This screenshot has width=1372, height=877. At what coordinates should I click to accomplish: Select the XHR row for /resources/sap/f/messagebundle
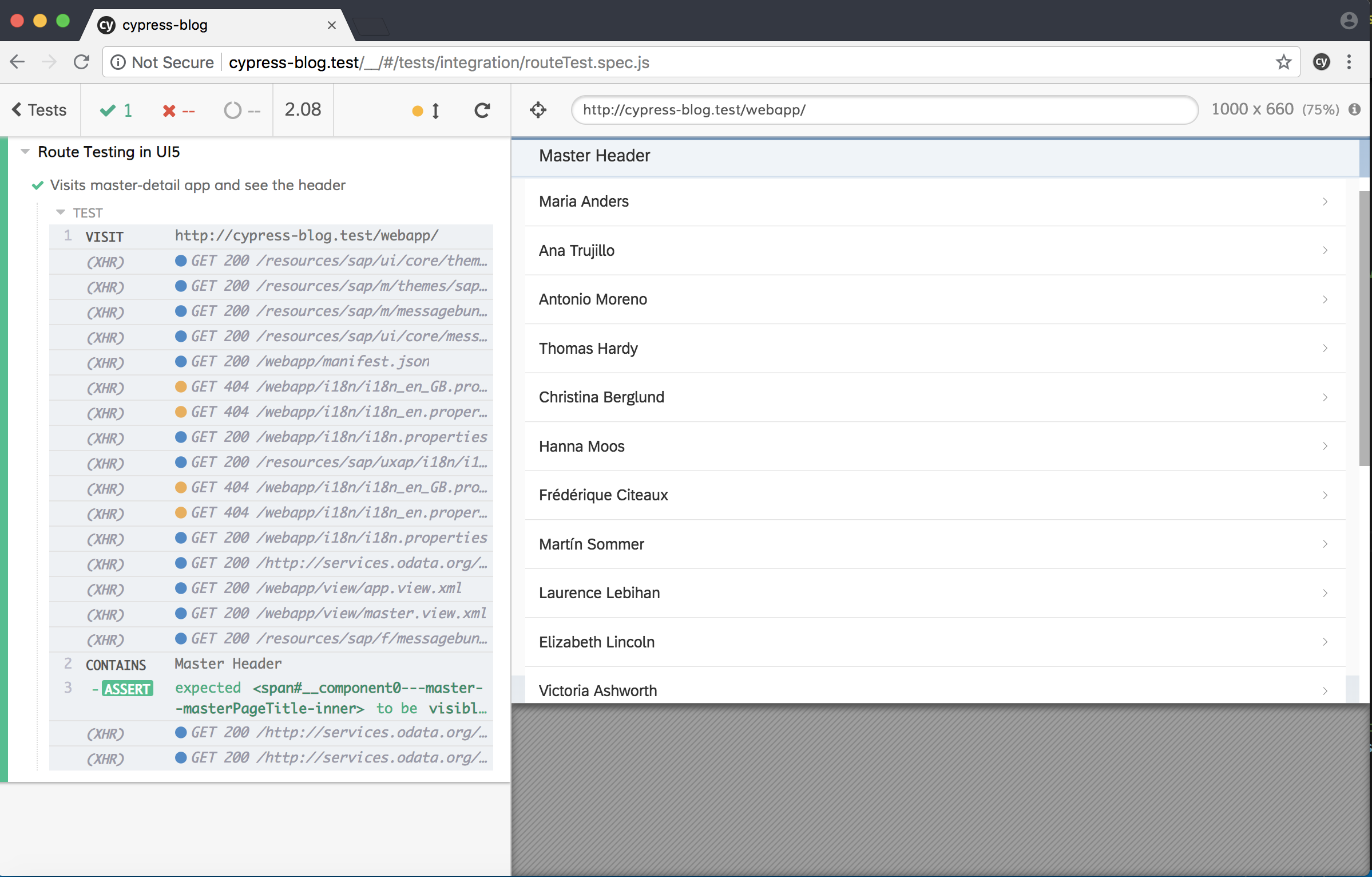(x=271, y=639)
